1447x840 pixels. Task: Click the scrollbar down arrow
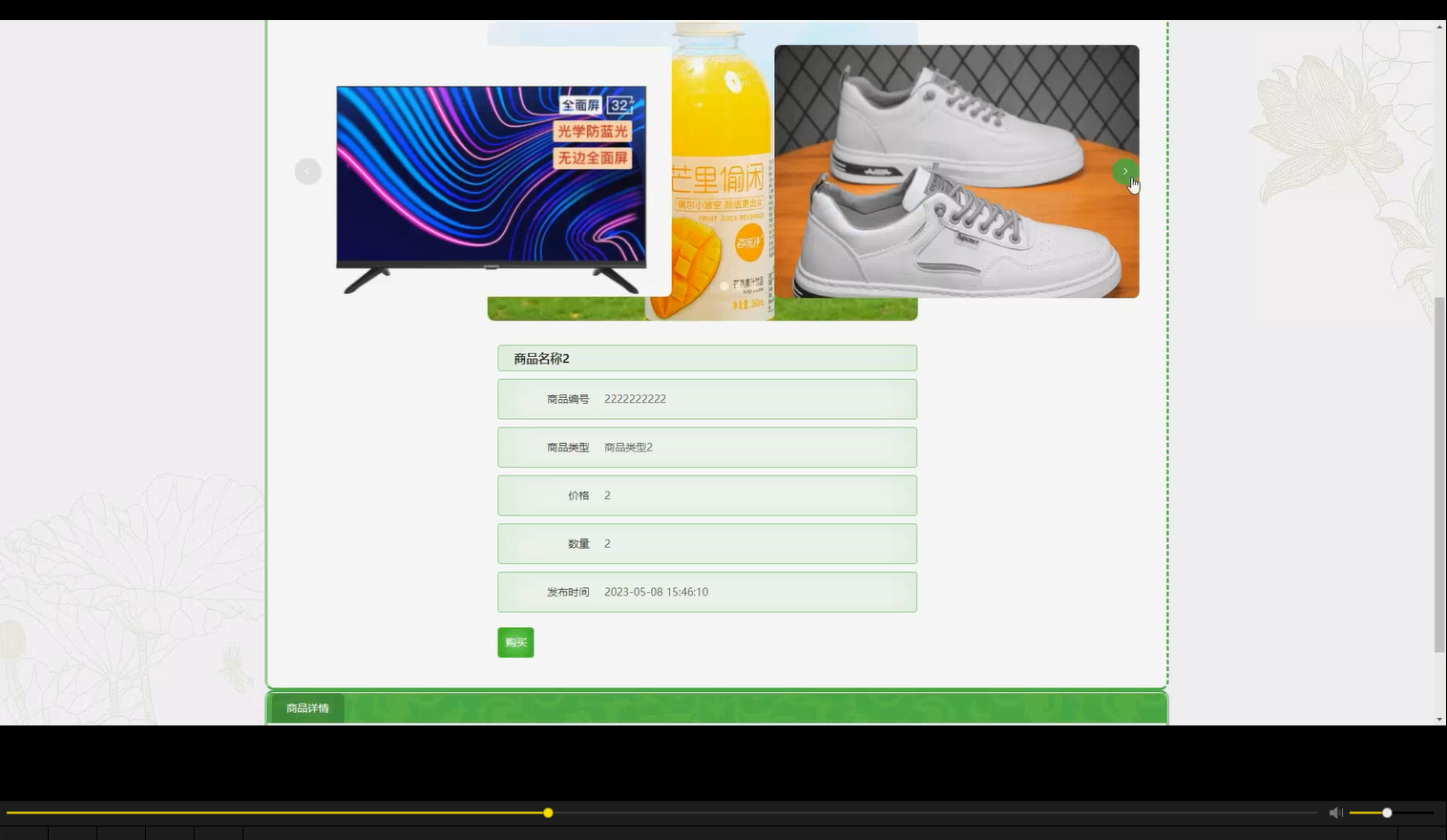click(x=1439, y=719)
